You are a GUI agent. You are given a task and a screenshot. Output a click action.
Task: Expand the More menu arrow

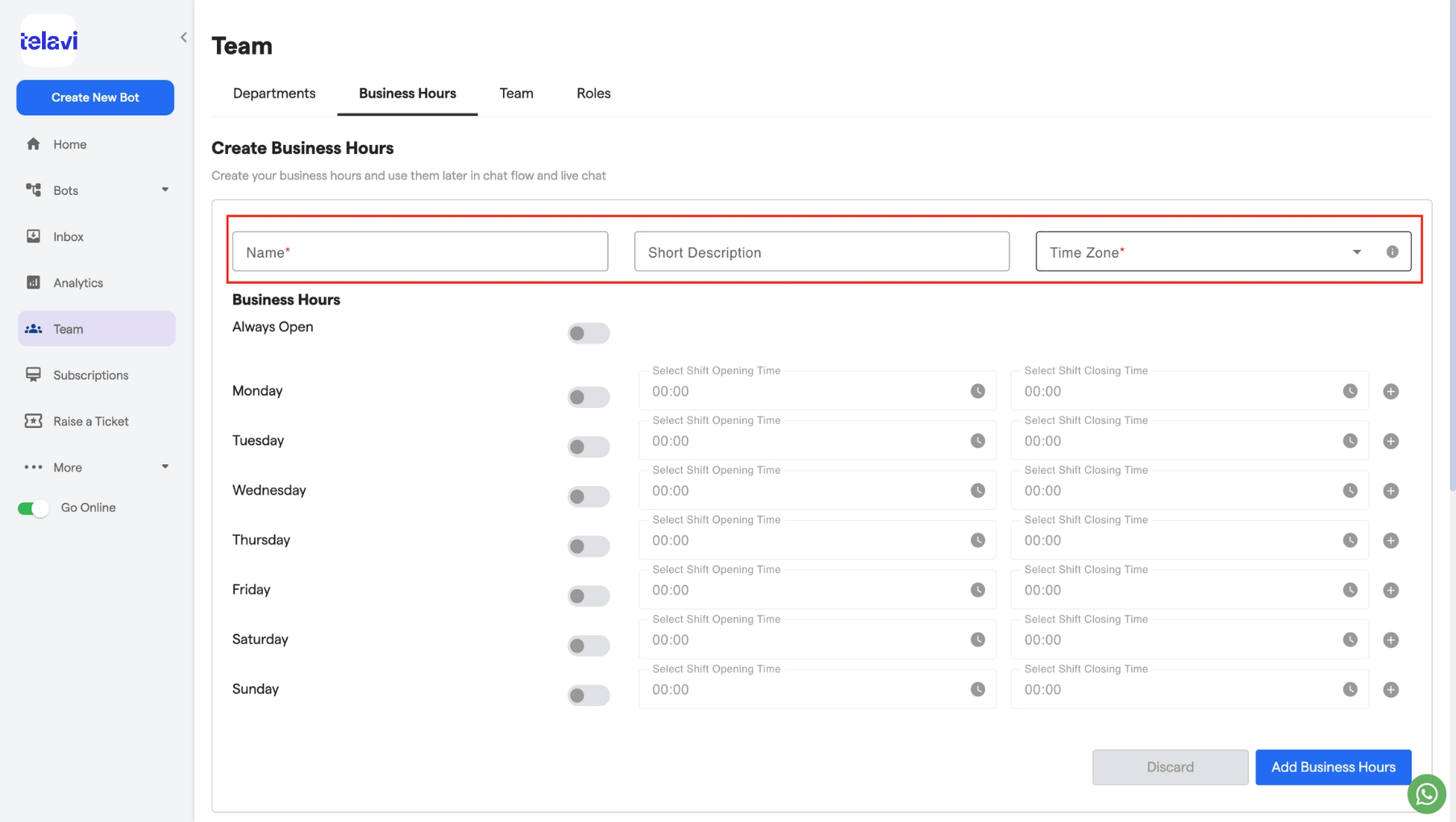click(165, 467)
